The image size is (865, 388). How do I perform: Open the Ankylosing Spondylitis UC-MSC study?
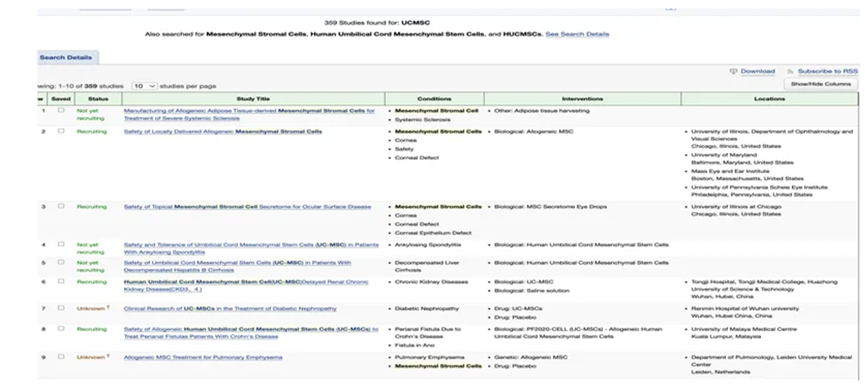251,248
